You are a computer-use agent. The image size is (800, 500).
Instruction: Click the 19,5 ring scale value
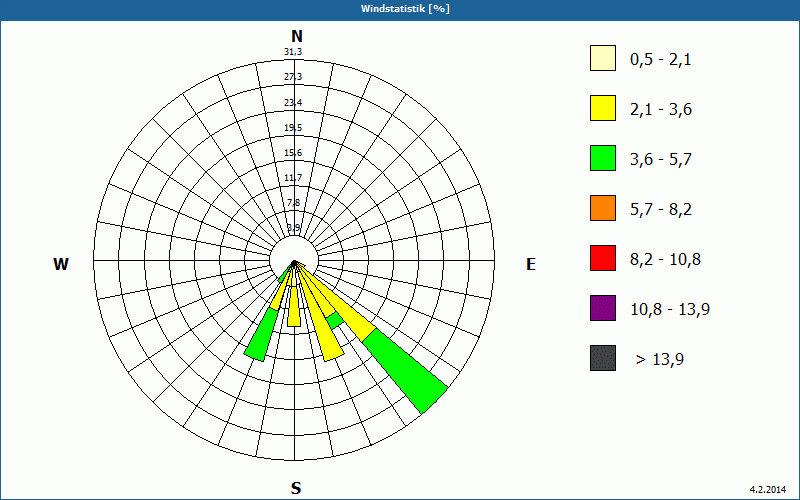click(x=293, y=128)
